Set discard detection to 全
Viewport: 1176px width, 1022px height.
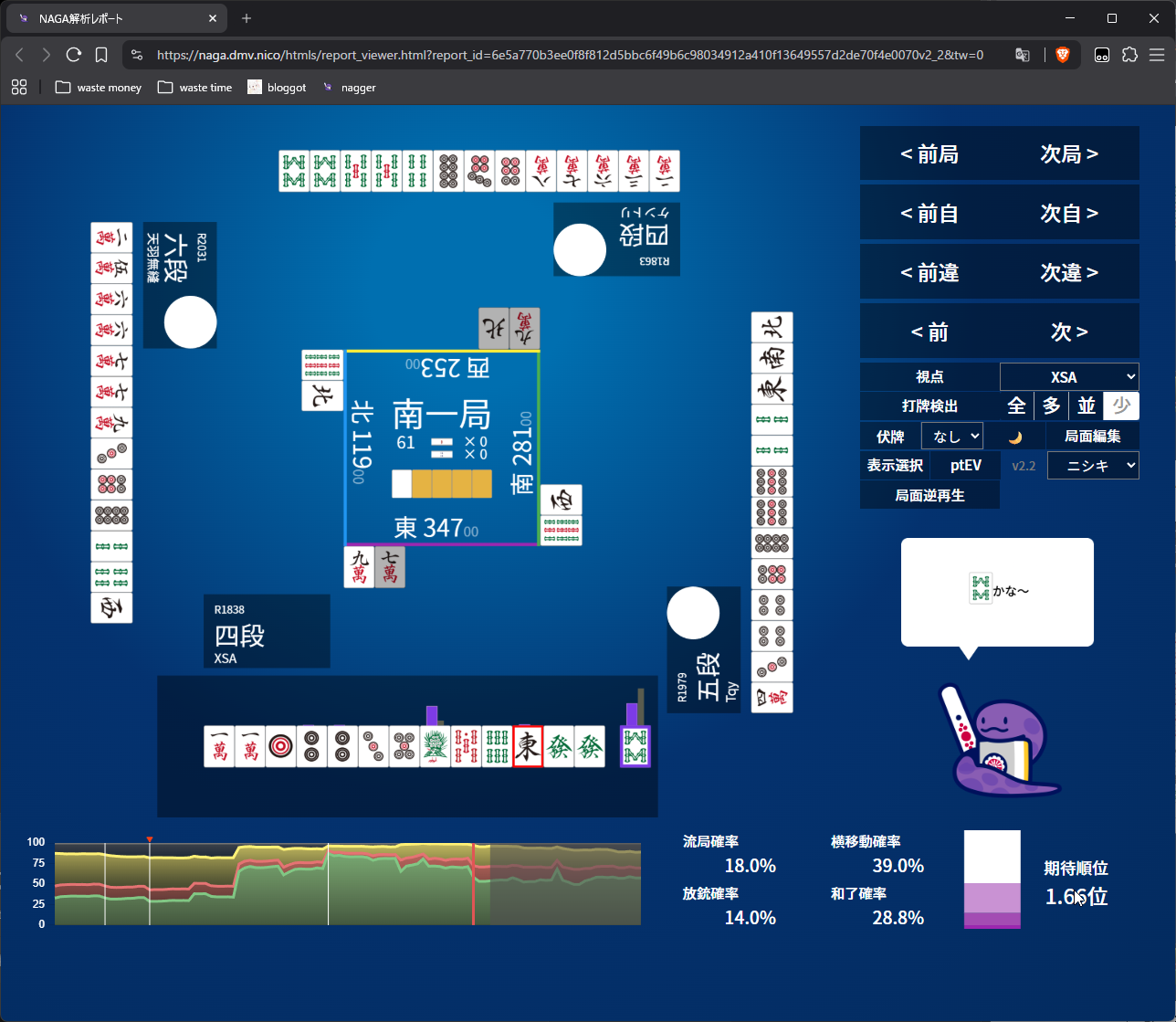[x=1016, y=406]
